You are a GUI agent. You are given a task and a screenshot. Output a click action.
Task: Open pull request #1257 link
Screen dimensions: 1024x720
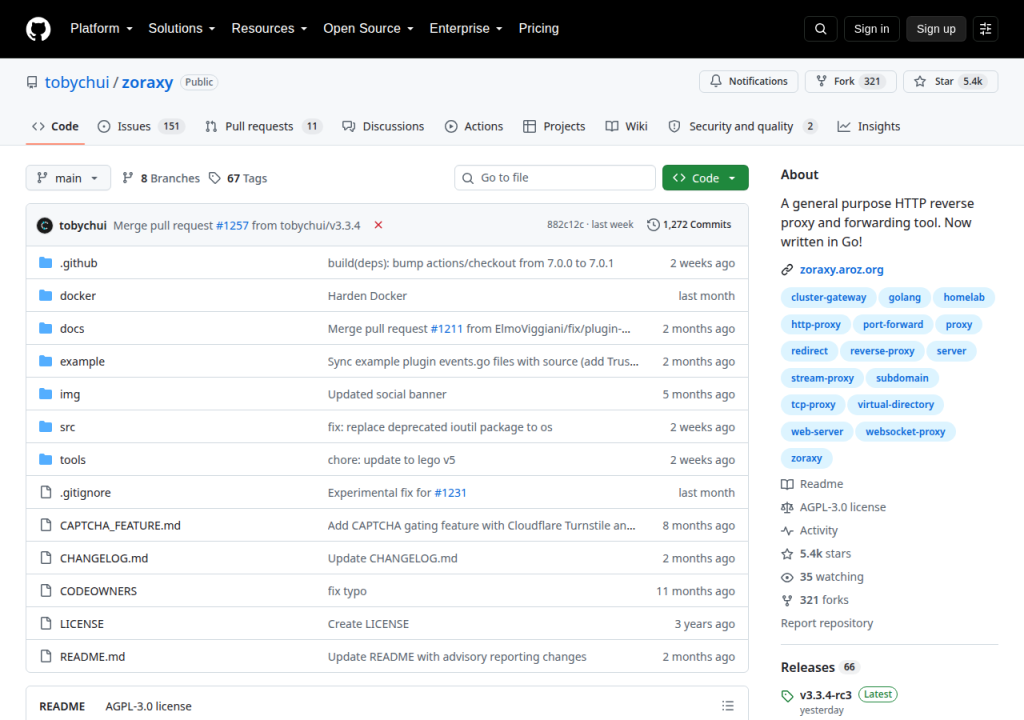click(232, 225)
